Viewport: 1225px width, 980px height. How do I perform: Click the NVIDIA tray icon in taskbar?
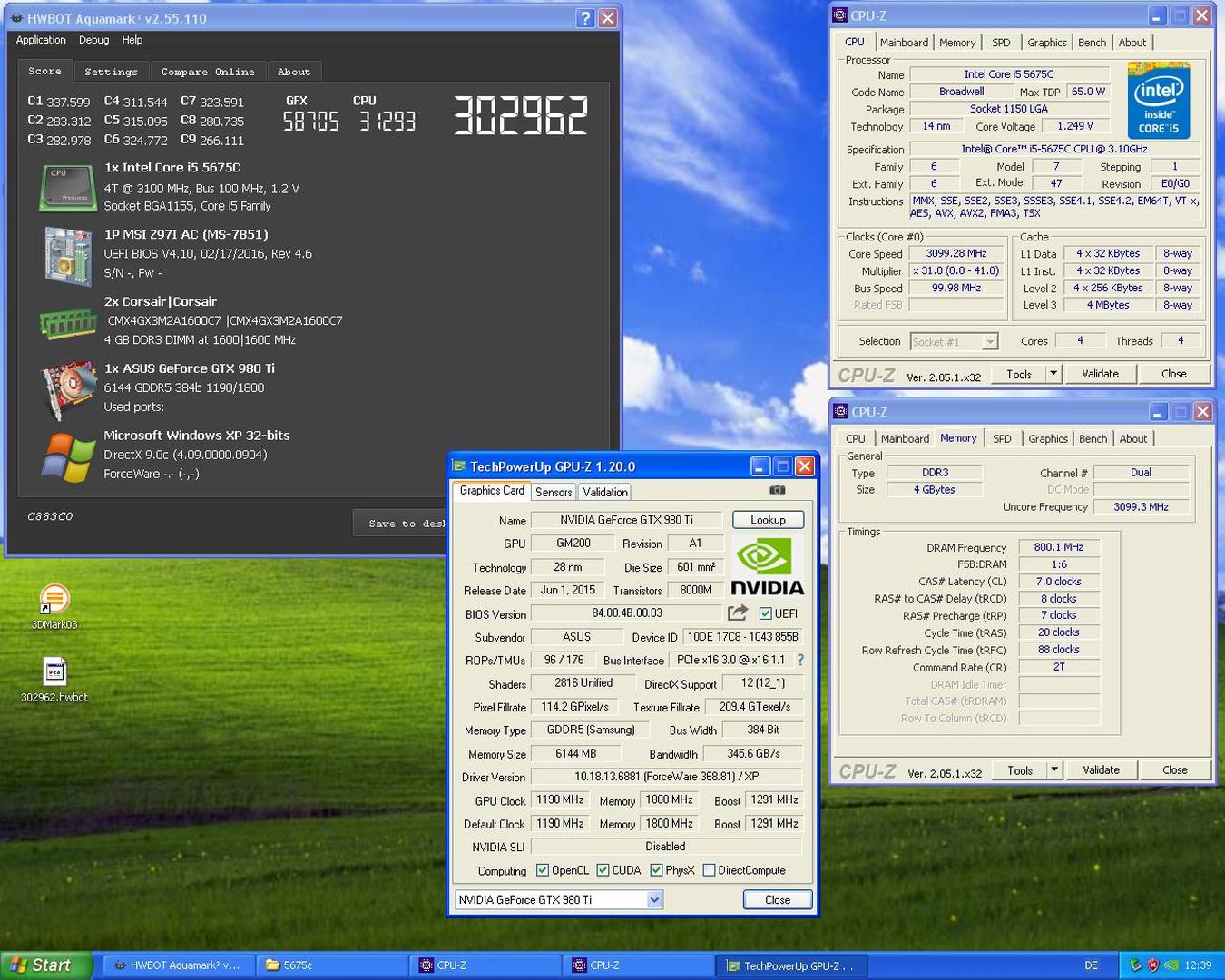(x=1171, y=965)
